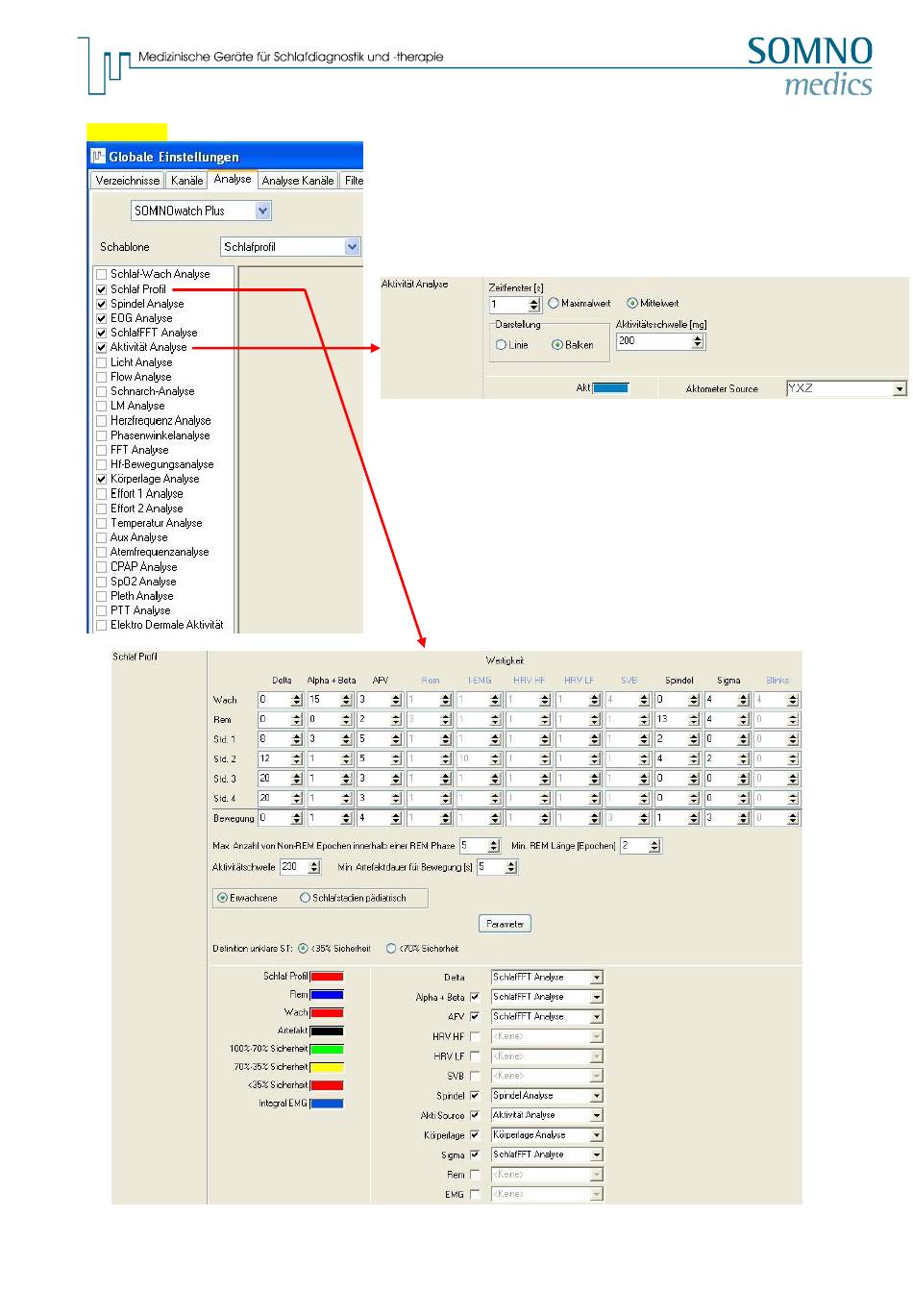Screen dimensions: 913x1316
Task: Select the Mittelwert radio button
Action: tap(632, 303)
